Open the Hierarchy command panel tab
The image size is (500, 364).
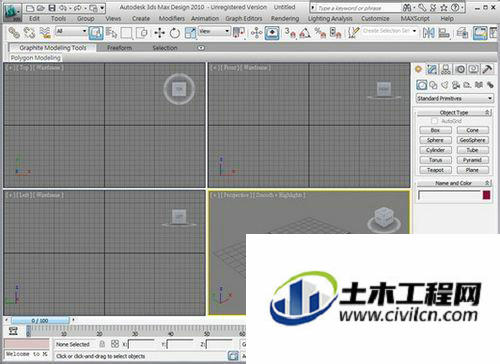tap(446, 69)
